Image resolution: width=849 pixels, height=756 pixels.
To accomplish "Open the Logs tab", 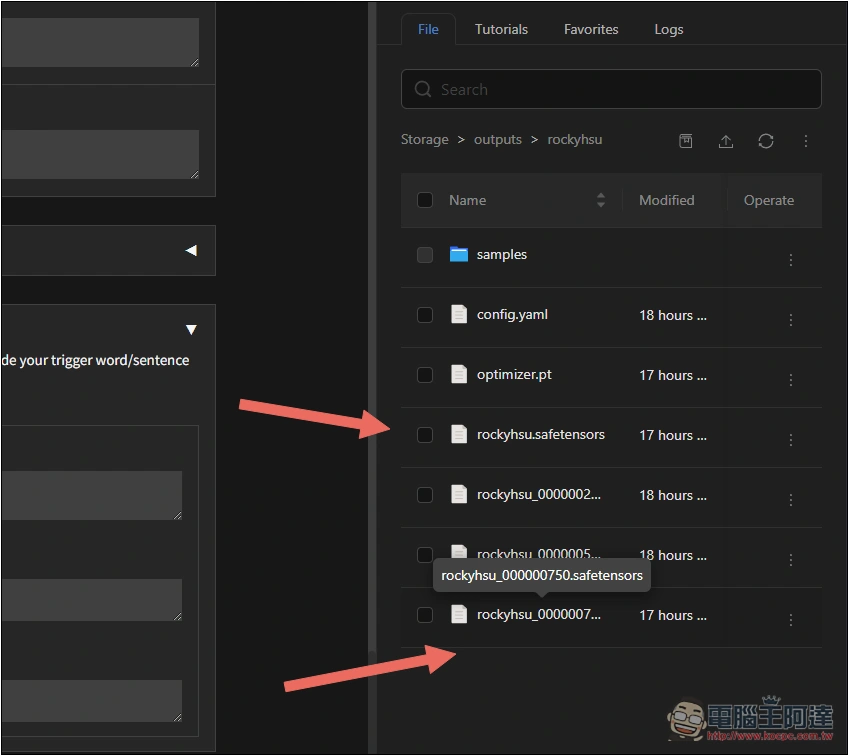I will pyautogui.click(x=669, y=29).
